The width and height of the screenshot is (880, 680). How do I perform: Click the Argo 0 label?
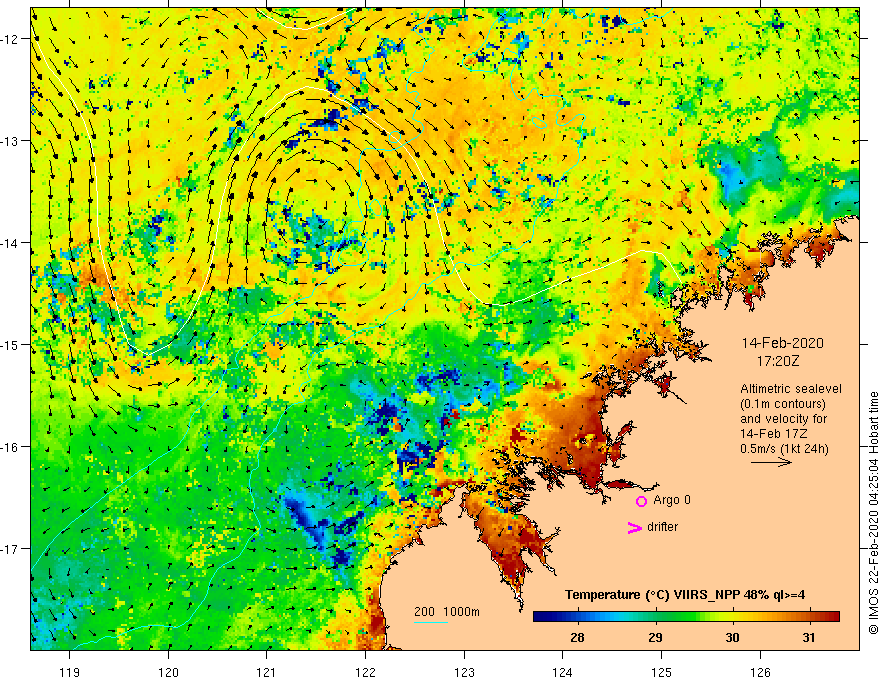[x=672, y=500]
